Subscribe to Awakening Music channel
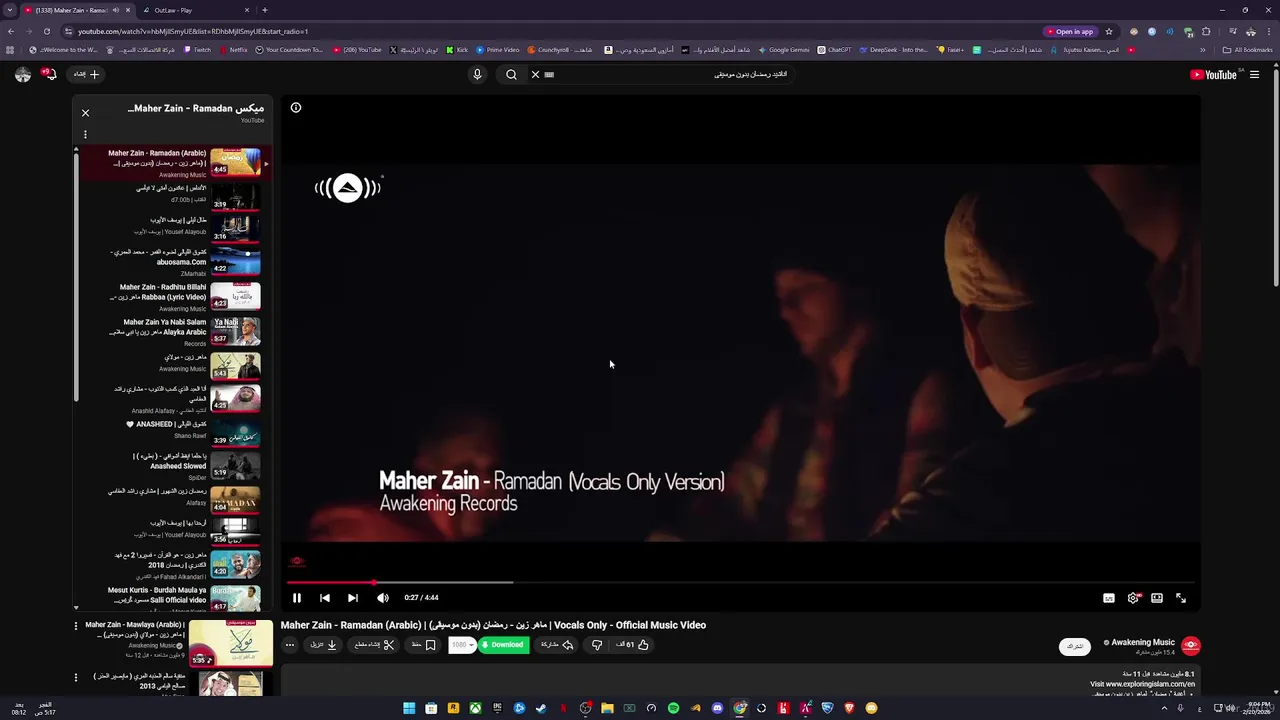Screen dimensions: 1280x720 click(x=1075, y=646)
